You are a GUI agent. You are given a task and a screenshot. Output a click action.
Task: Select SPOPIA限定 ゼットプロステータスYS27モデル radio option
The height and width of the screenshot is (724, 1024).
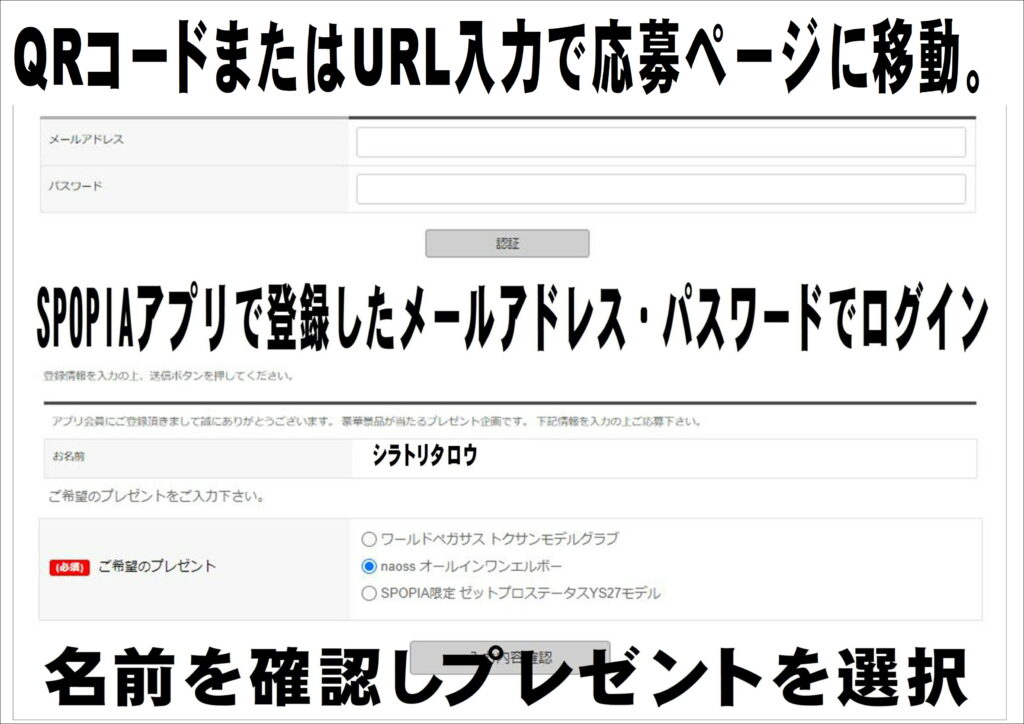(x=369, y=593)
